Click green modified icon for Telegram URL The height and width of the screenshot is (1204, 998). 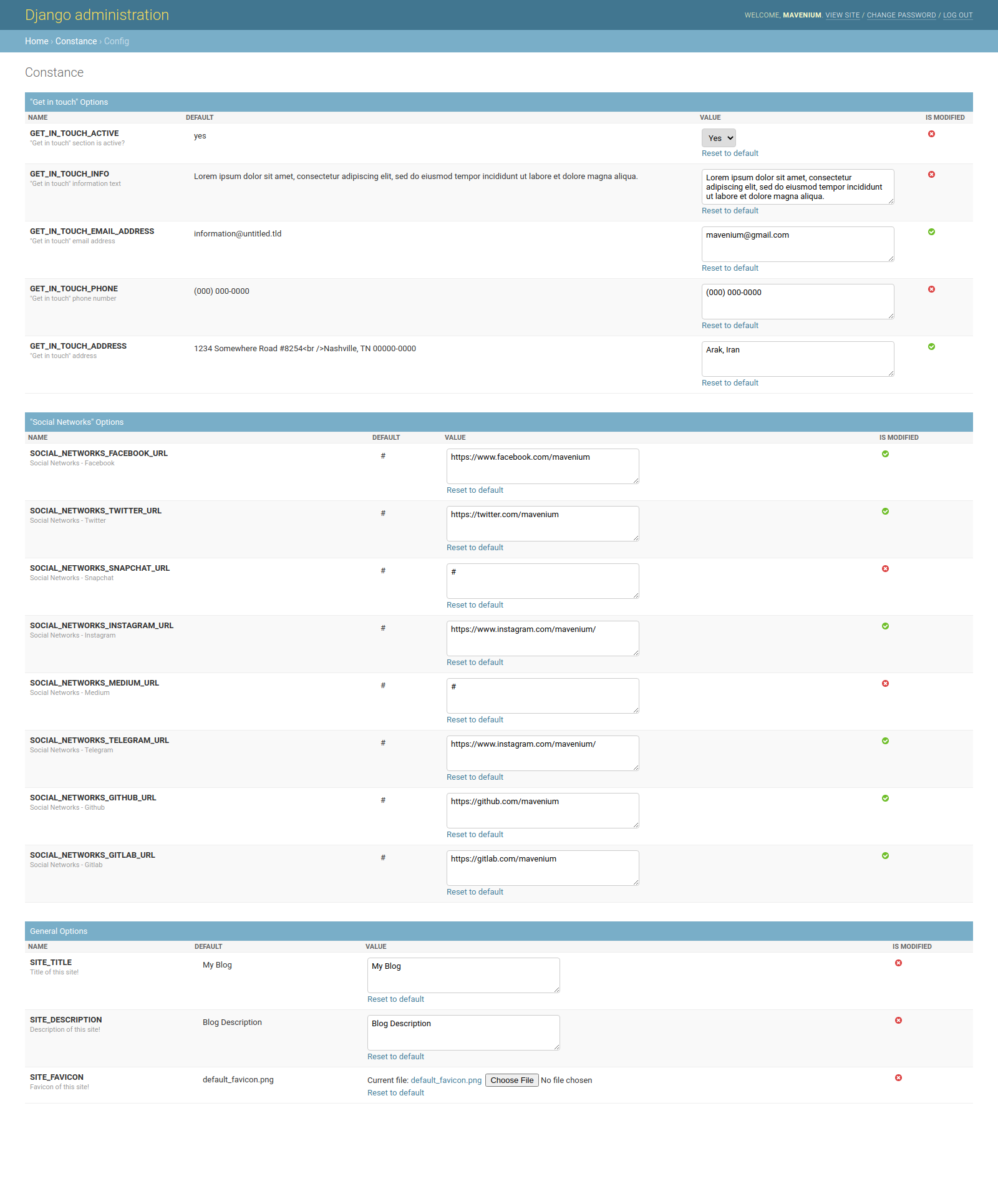pyautogui.click(x=885, y=741)
